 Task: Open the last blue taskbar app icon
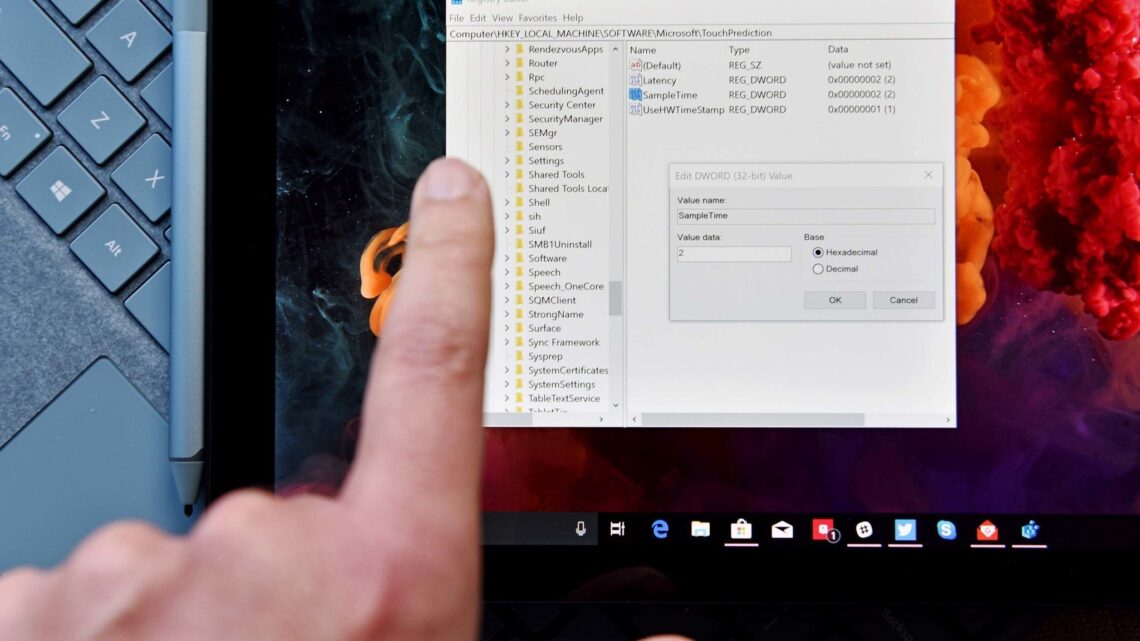pos(1029,531)
